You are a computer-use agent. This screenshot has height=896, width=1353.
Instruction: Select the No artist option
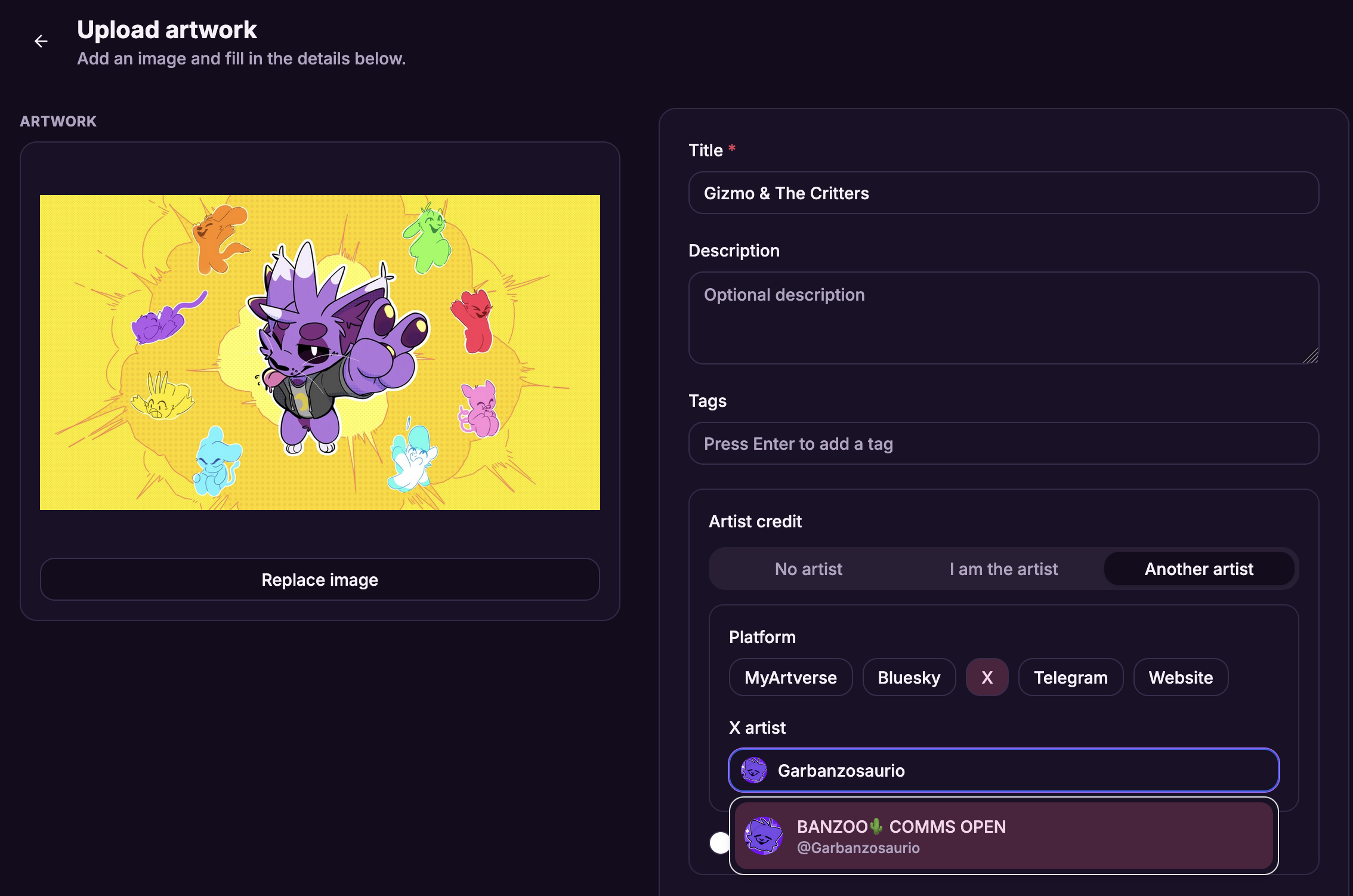[808, 569]
